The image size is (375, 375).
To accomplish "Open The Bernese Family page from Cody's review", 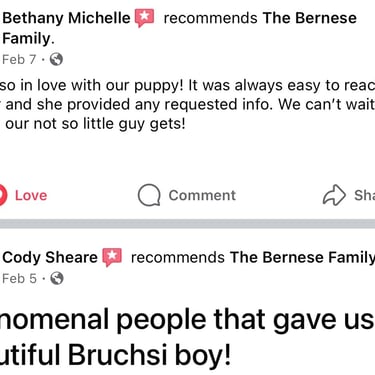I will point(302,257).
